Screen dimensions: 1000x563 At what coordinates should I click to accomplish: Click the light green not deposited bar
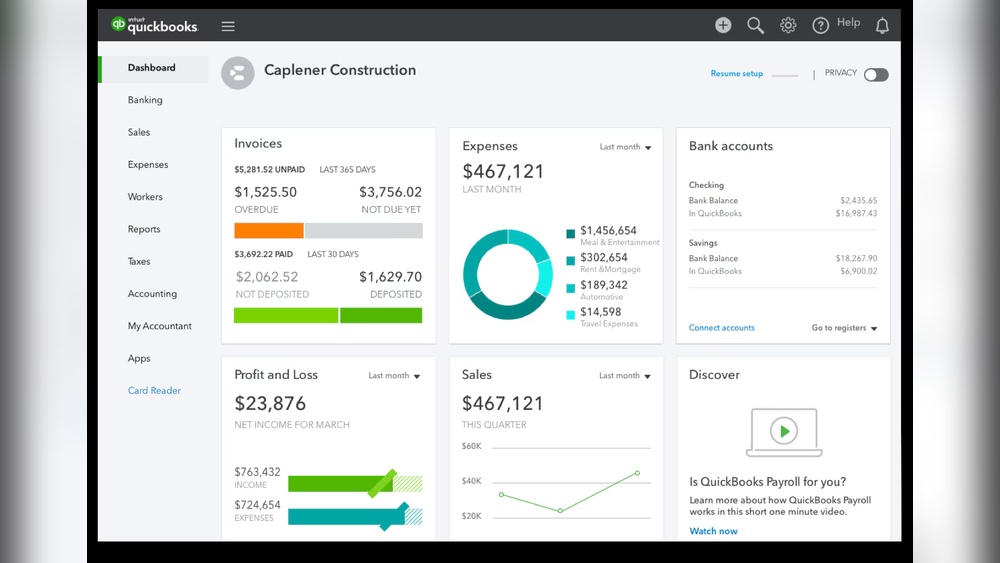[x=286, y=315]
